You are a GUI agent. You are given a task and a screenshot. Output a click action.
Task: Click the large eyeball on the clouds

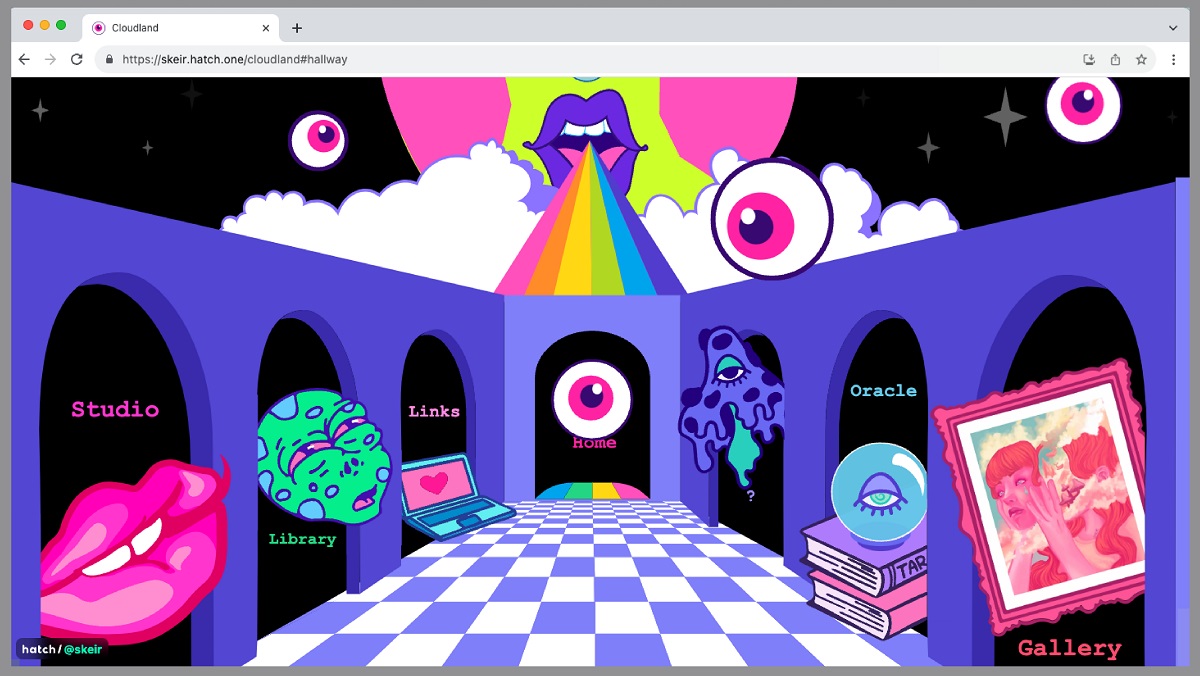coord(771,219)
